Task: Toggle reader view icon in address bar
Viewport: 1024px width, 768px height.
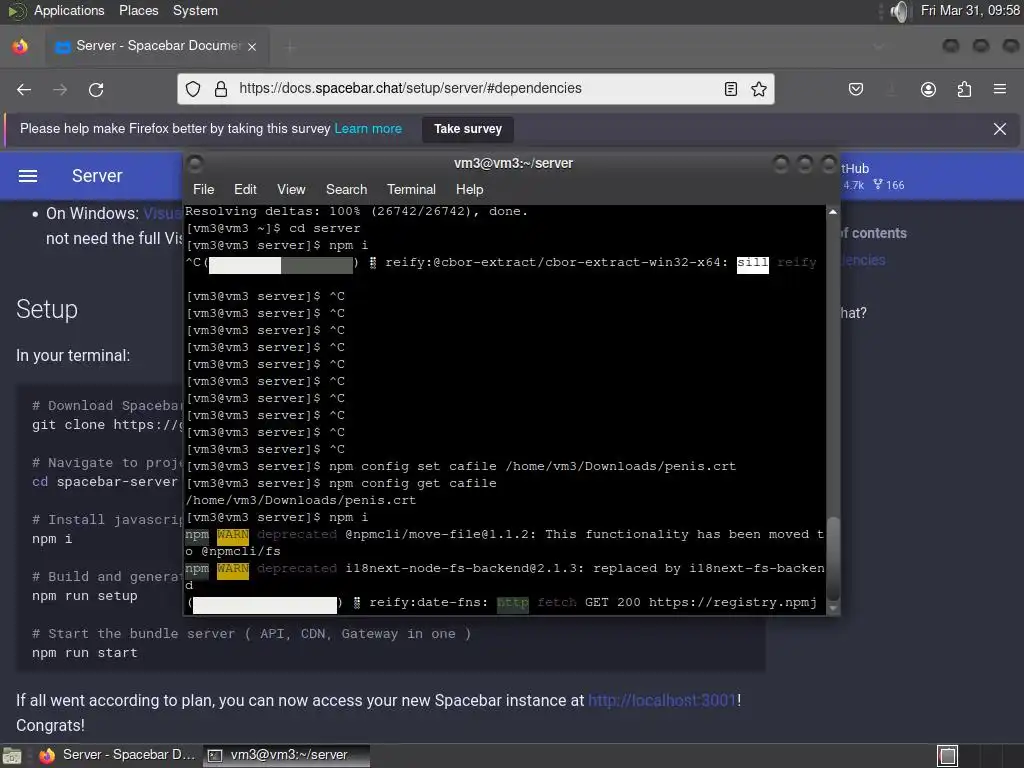Action: point(731,89)
